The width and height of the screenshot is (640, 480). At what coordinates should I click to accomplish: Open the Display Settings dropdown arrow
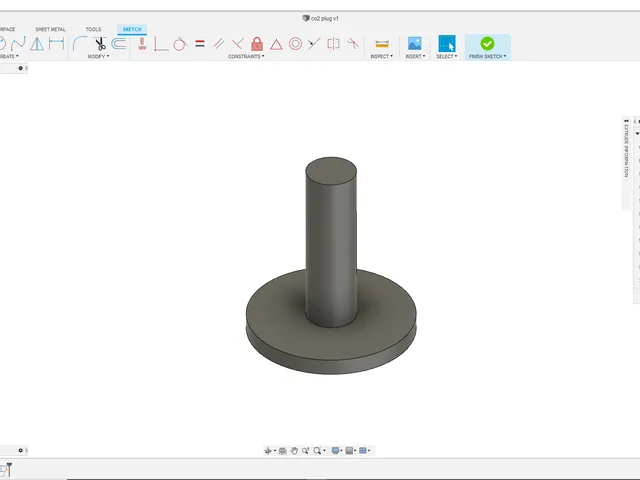[x=342, y=451]
